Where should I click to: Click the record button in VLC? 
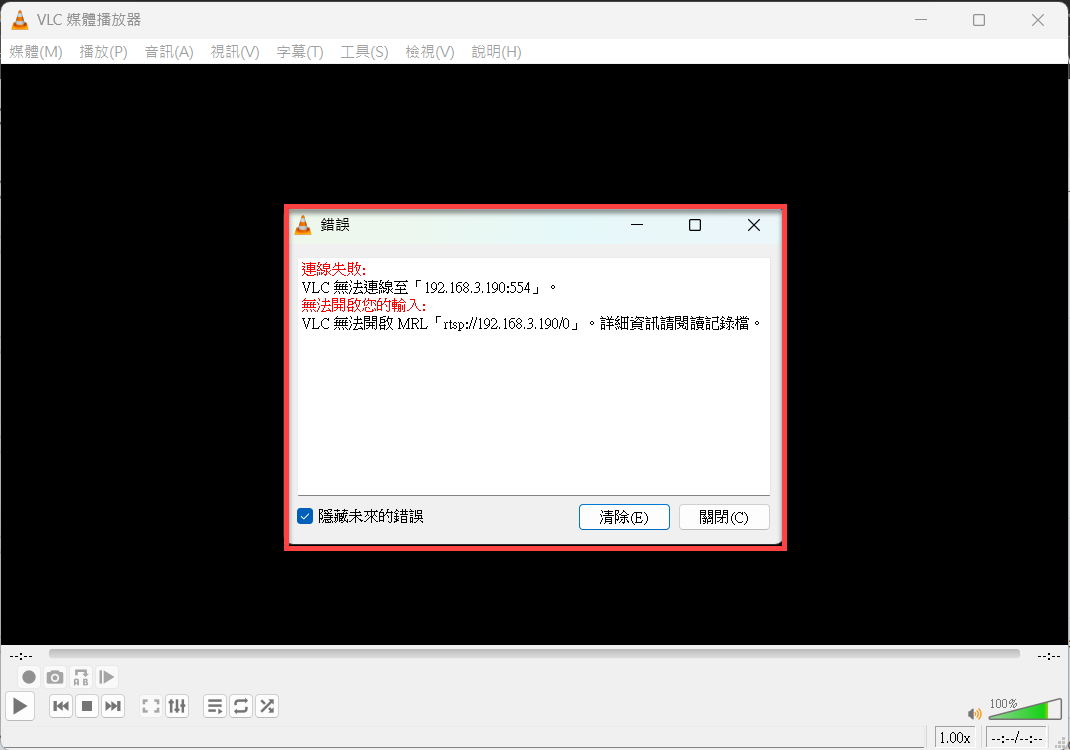click(x=29, y=677)
